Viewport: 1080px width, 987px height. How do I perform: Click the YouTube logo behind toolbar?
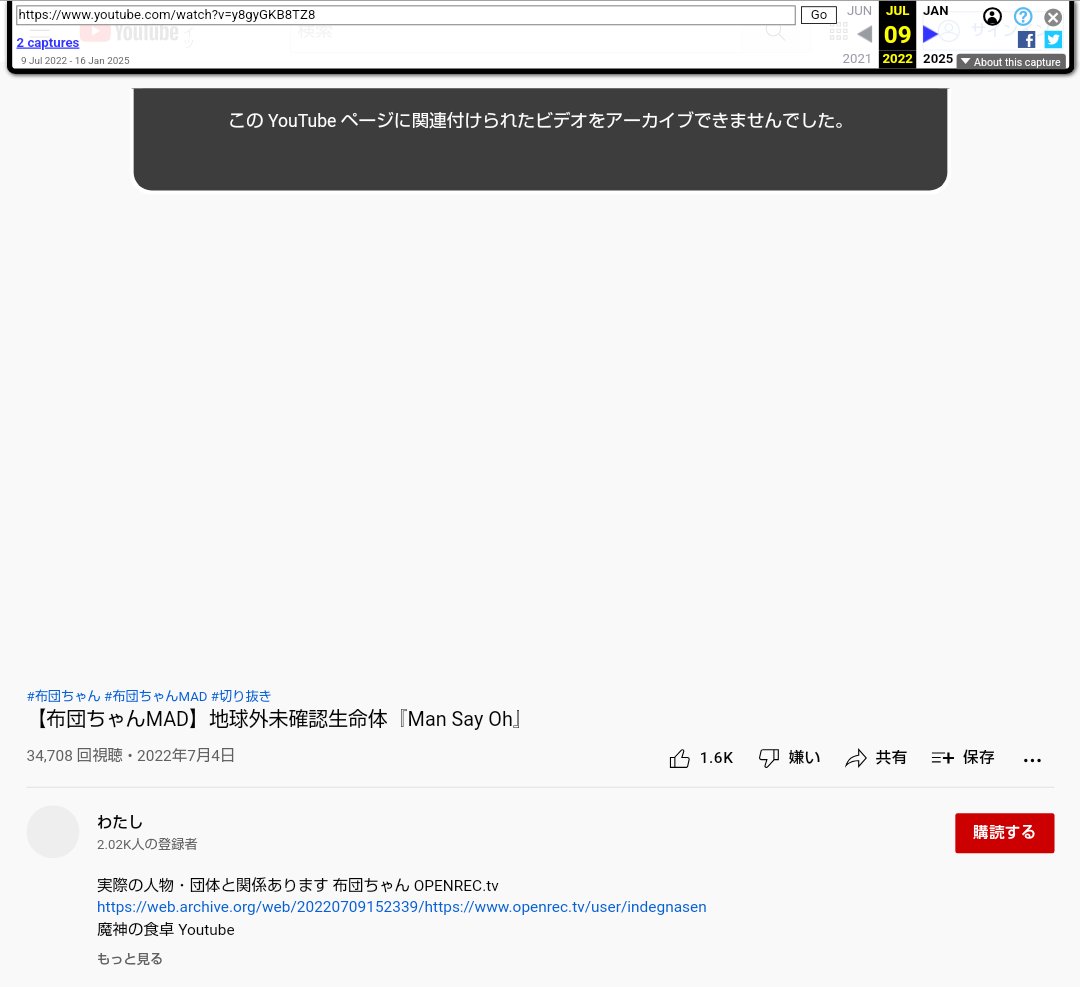tap(129, 32)
